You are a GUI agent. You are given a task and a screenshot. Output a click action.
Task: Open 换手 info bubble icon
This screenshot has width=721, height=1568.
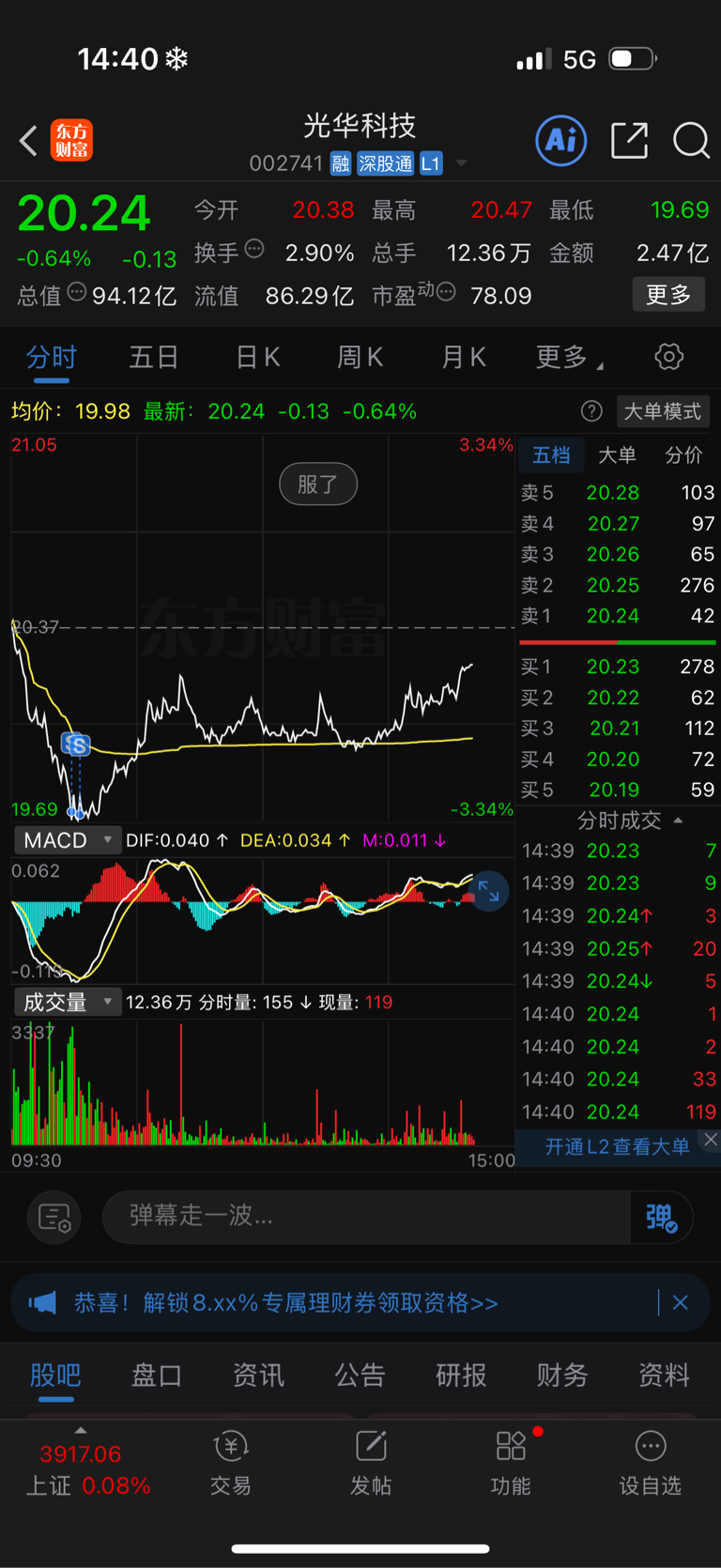point(254,250)
